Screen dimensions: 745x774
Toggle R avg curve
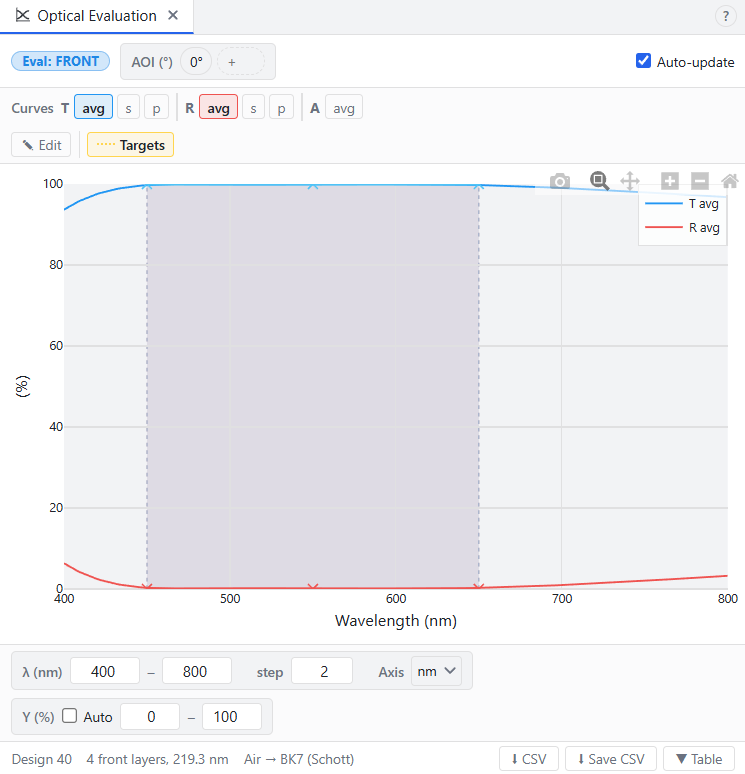tap(218, 107)
